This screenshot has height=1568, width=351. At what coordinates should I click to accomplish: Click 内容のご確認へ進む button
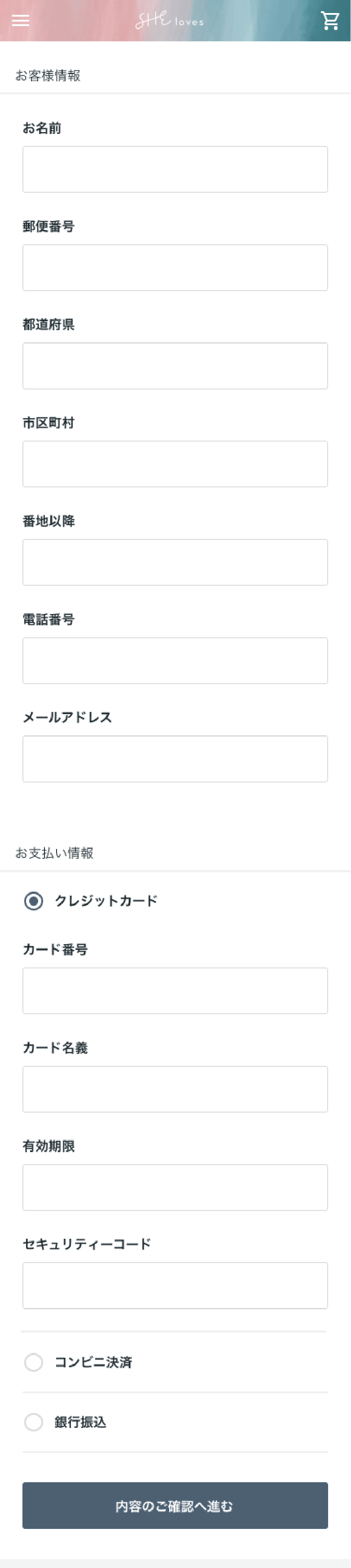tap(175, 1506)
